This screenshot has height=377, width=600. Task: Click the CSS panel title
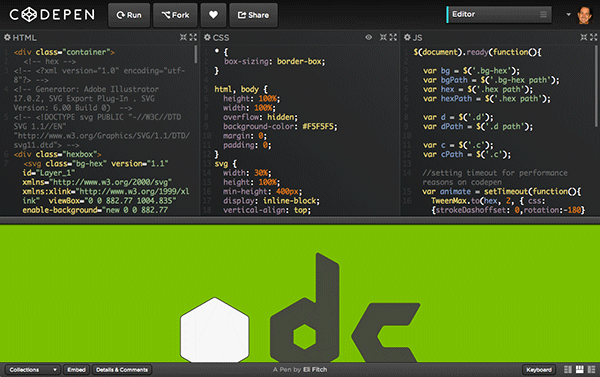point(221,38)
